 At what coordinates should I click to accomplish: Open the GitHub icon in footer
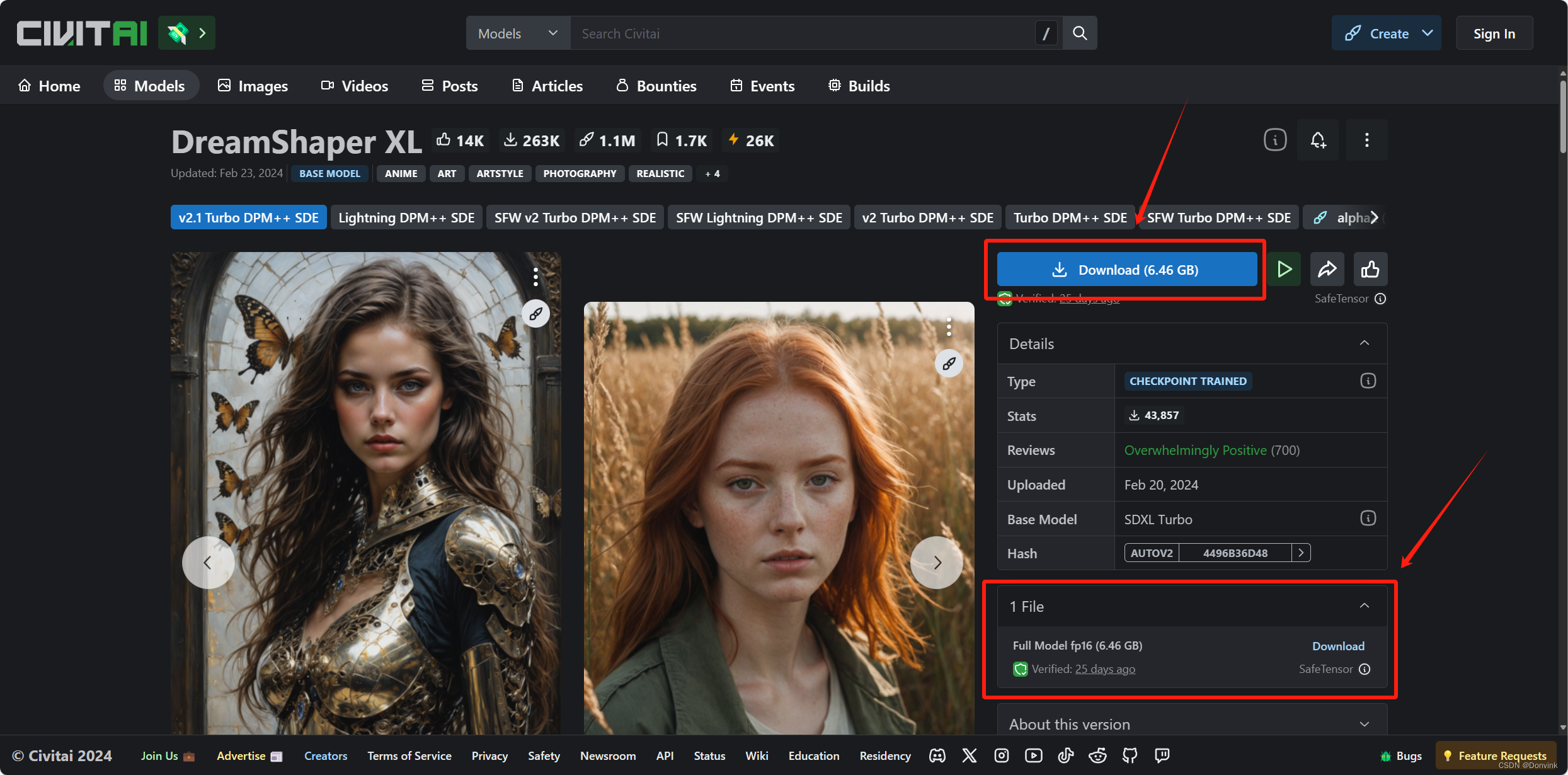tap(1130, 755)
